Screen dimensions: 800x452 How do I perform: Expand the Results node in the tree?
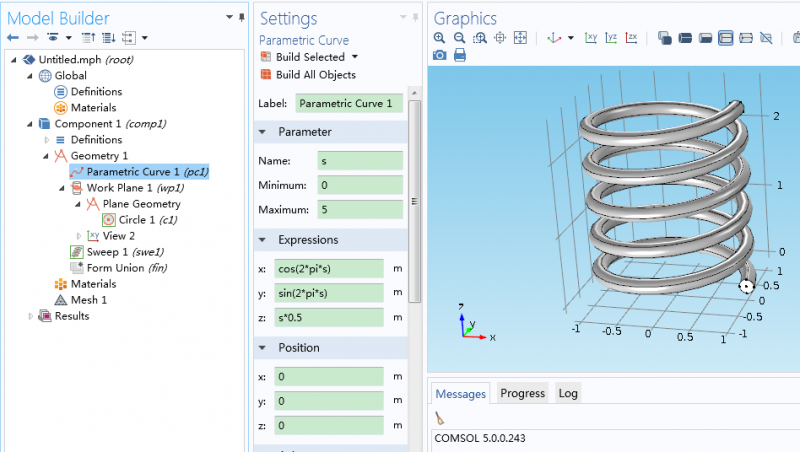pyautogui.click(x=31, y=316)
